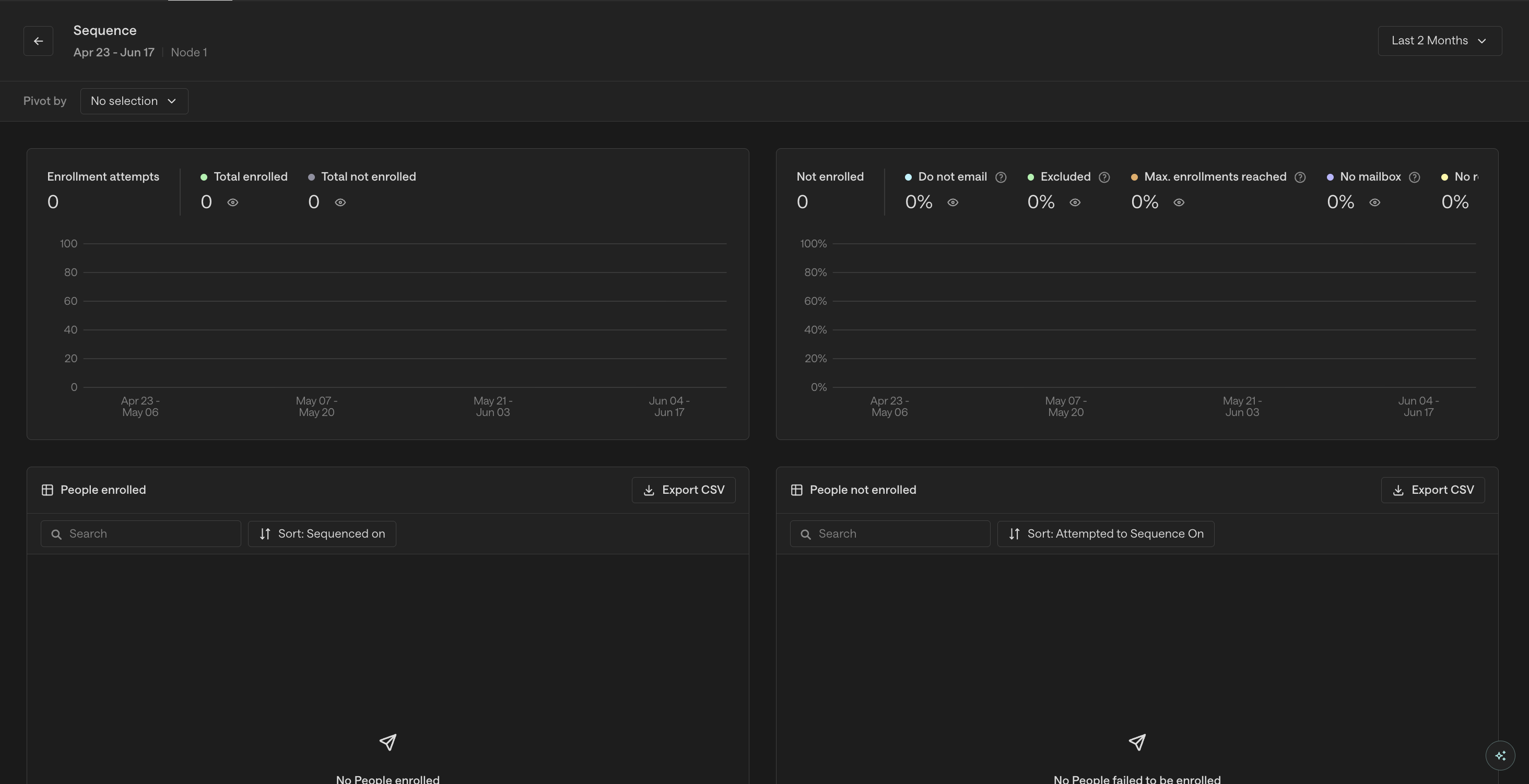Viewport: 1529px width, 784px height.
Task: Hide the Excluded series in chart
Action: click(1075, 203)
